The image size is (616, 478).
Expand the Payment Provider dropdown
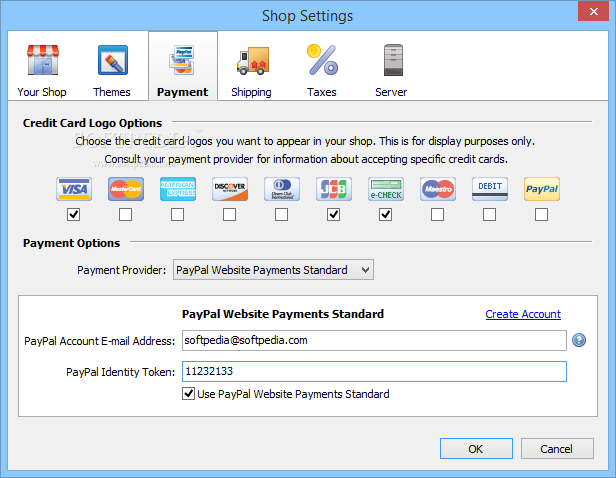tap(273, 270)
